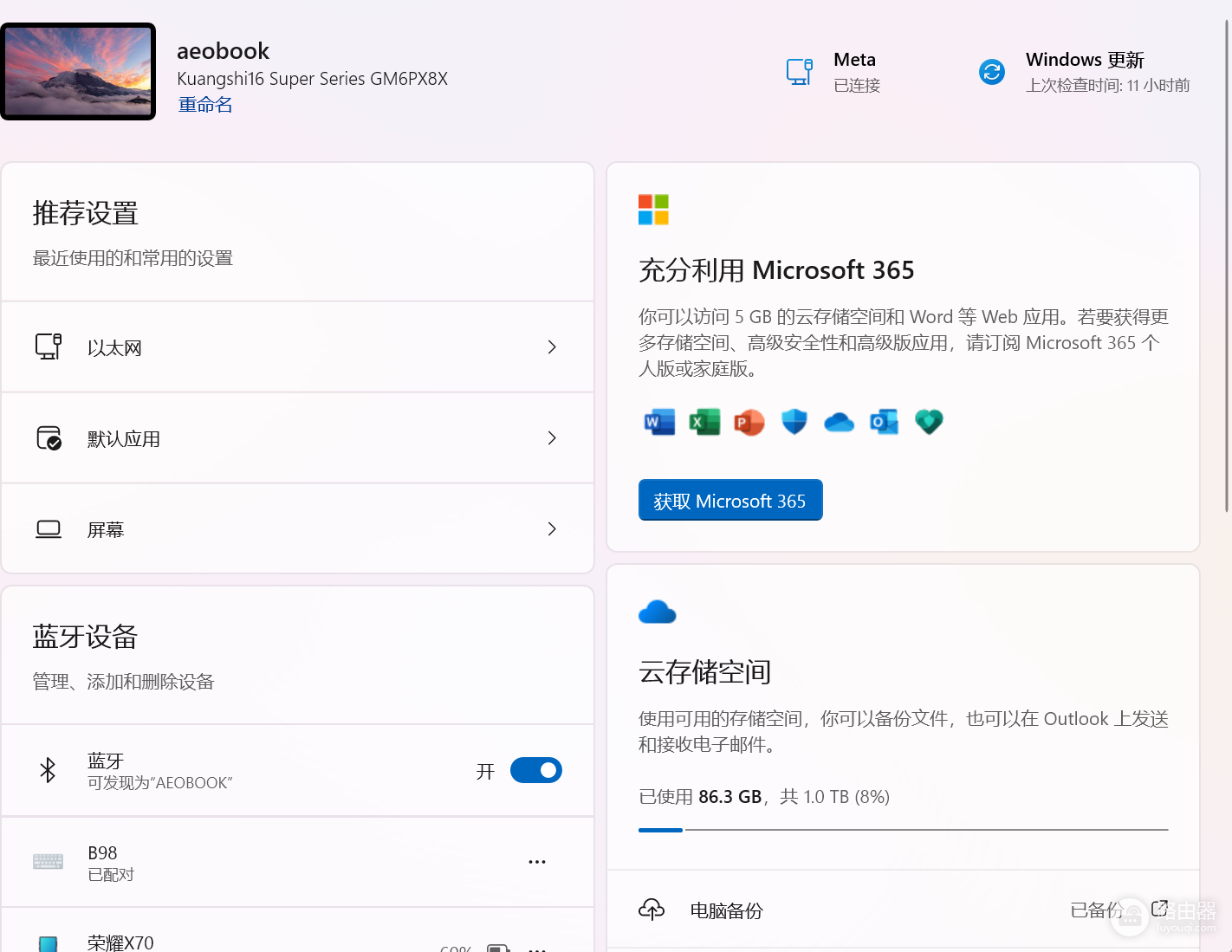Click the PowerPoint app icon
The height and width of the screenshot is (952, 1232).
point(749,422)
